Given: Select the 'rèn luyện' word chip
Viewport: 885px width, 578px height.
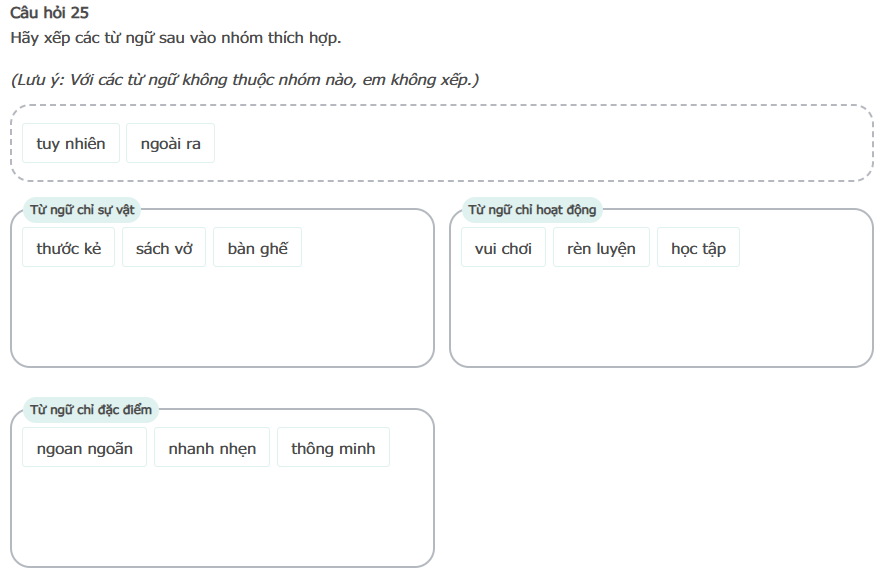Looking at the screenshot, I should click(x=601, y=248).
